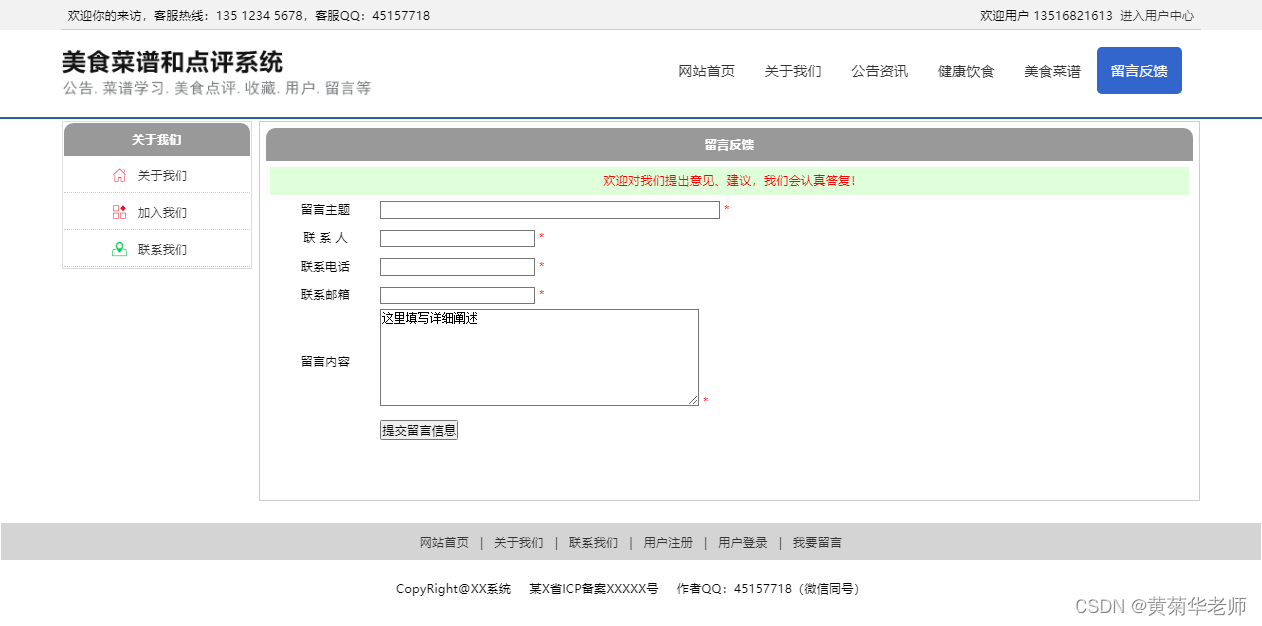Click the 留言主题 field label
Viewport: 1262px width, 626px height.
pos(325,210)
